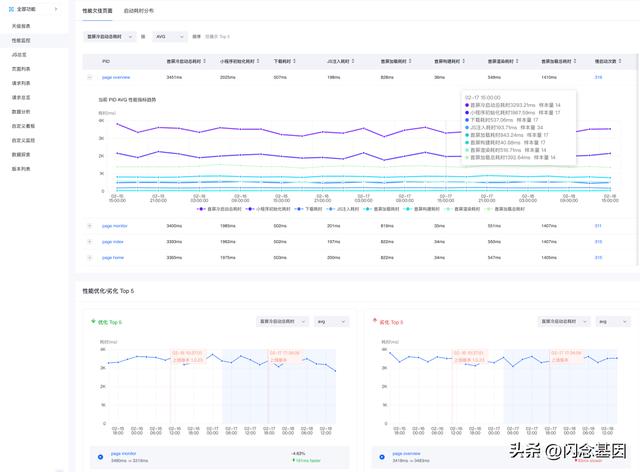The image size is (640, 472).
Task: Open the AVG aggregation dropdown above the table
Action: tap(170, 36)
